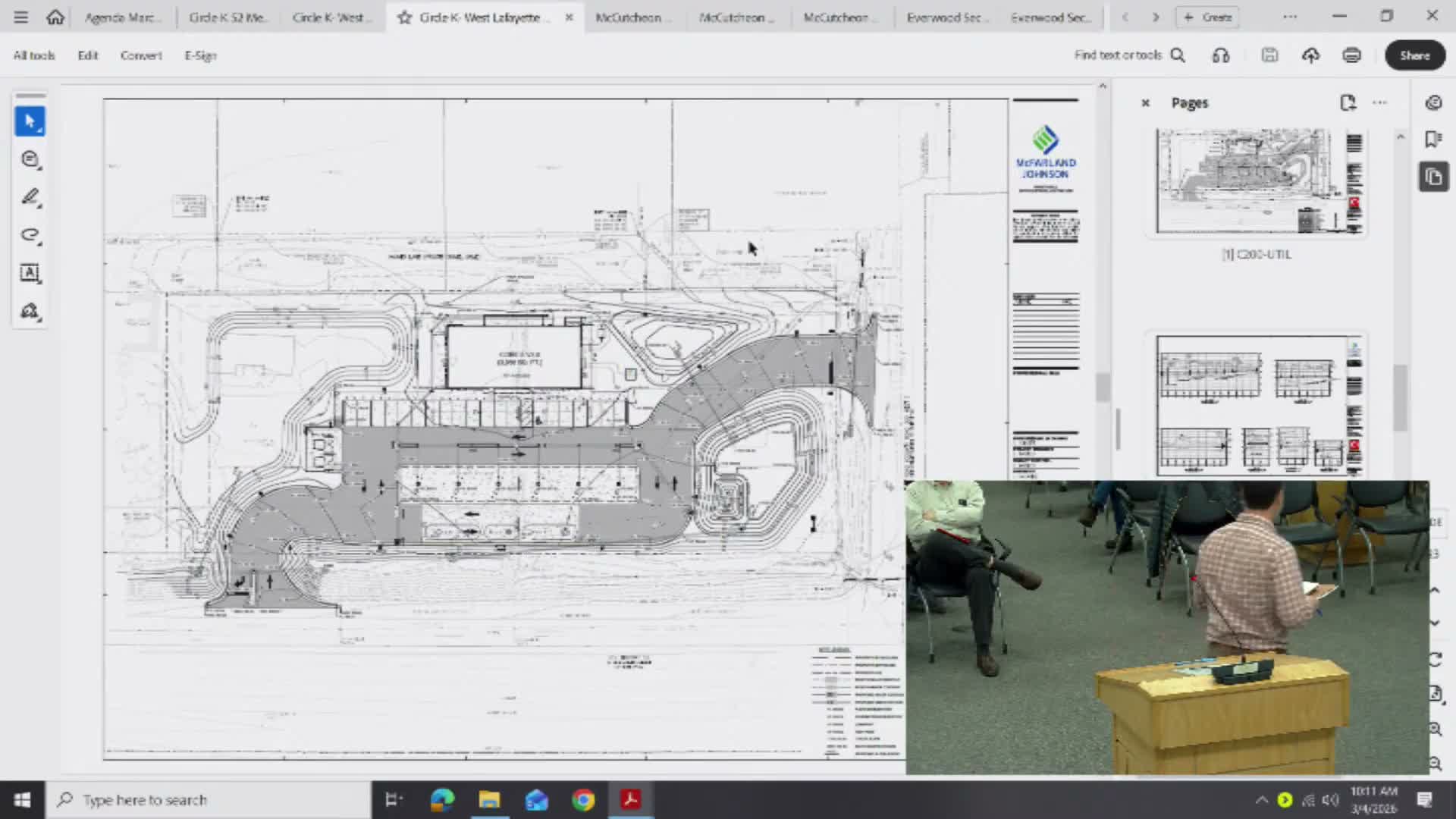
Task: Save the document to the cloud
Action: (1310, 55)
